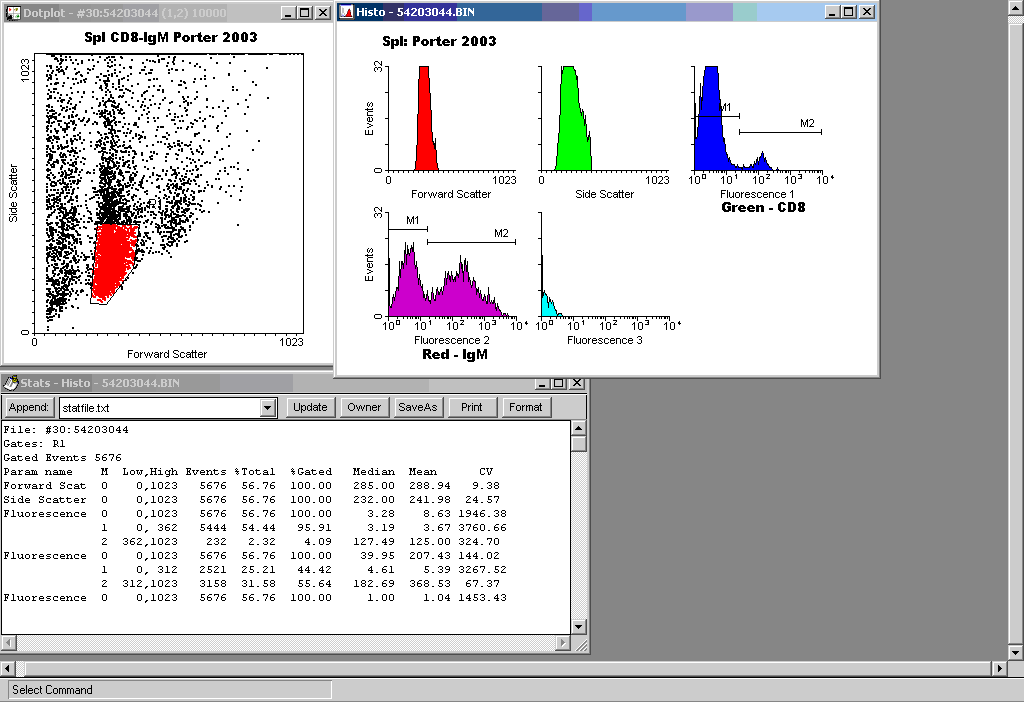Minimize the Stats - Histo window

coord(543,383)
